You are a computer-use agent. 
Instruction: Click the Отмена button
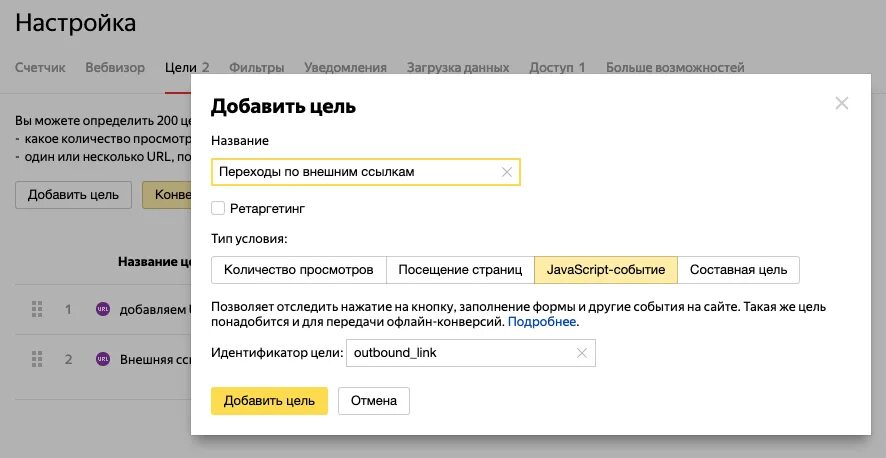click(374, 401)
